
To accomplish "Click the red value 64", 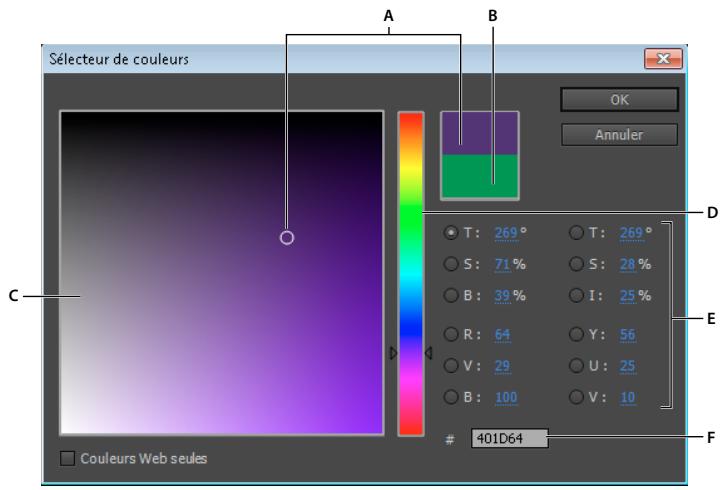I will click(502, 334).
